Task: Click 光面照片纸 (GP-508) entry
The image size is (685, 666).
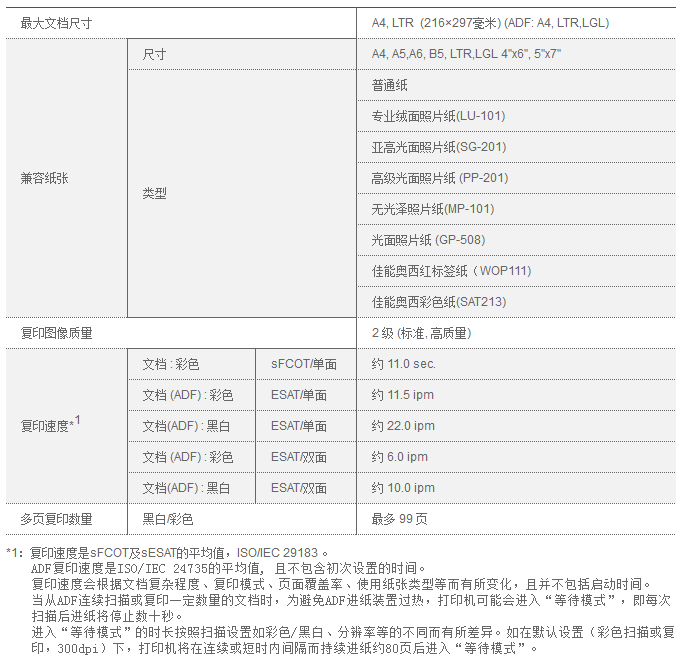Action: pos(427,240)
